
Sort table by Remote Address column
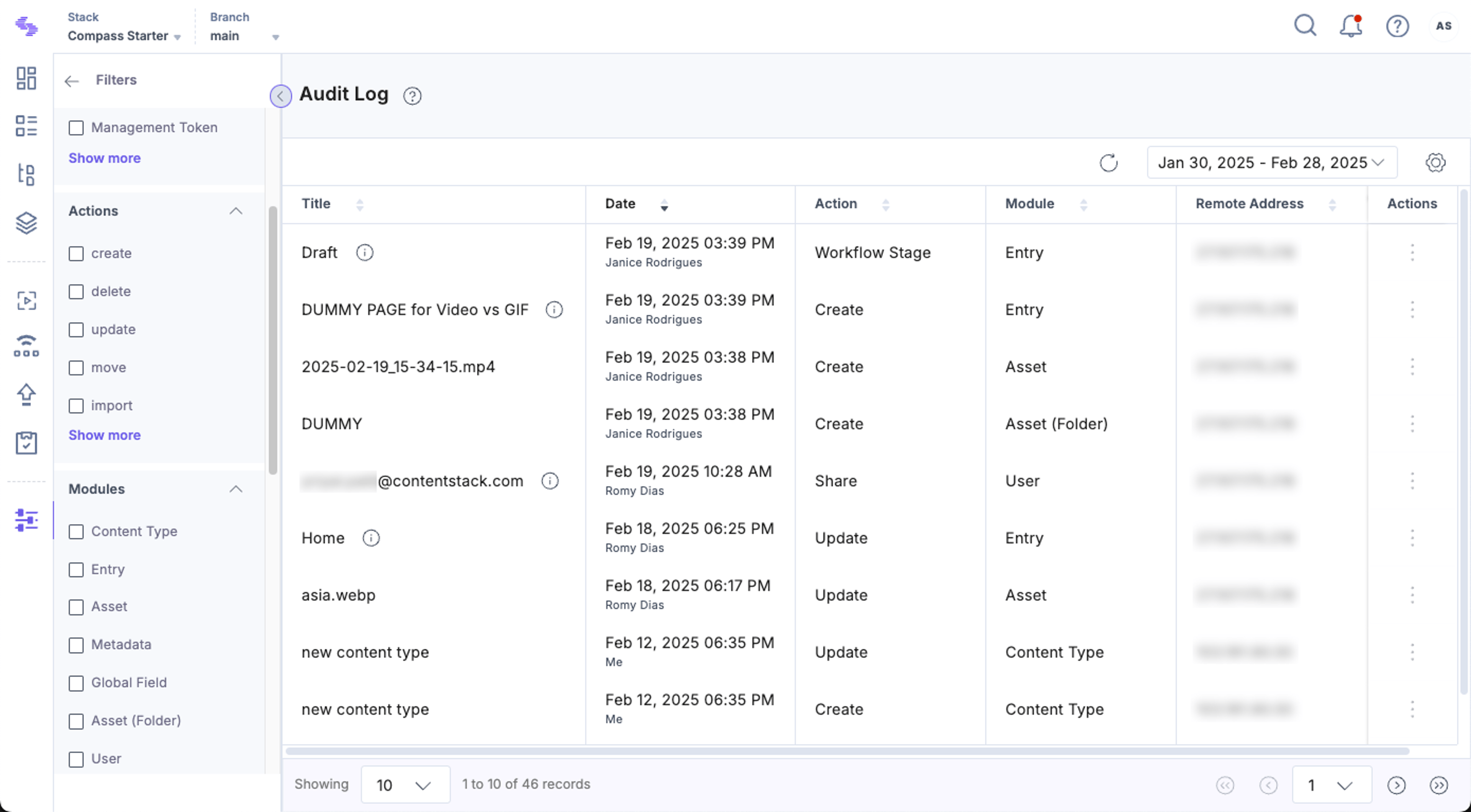pyautogui.click(x=1332, y=204)
